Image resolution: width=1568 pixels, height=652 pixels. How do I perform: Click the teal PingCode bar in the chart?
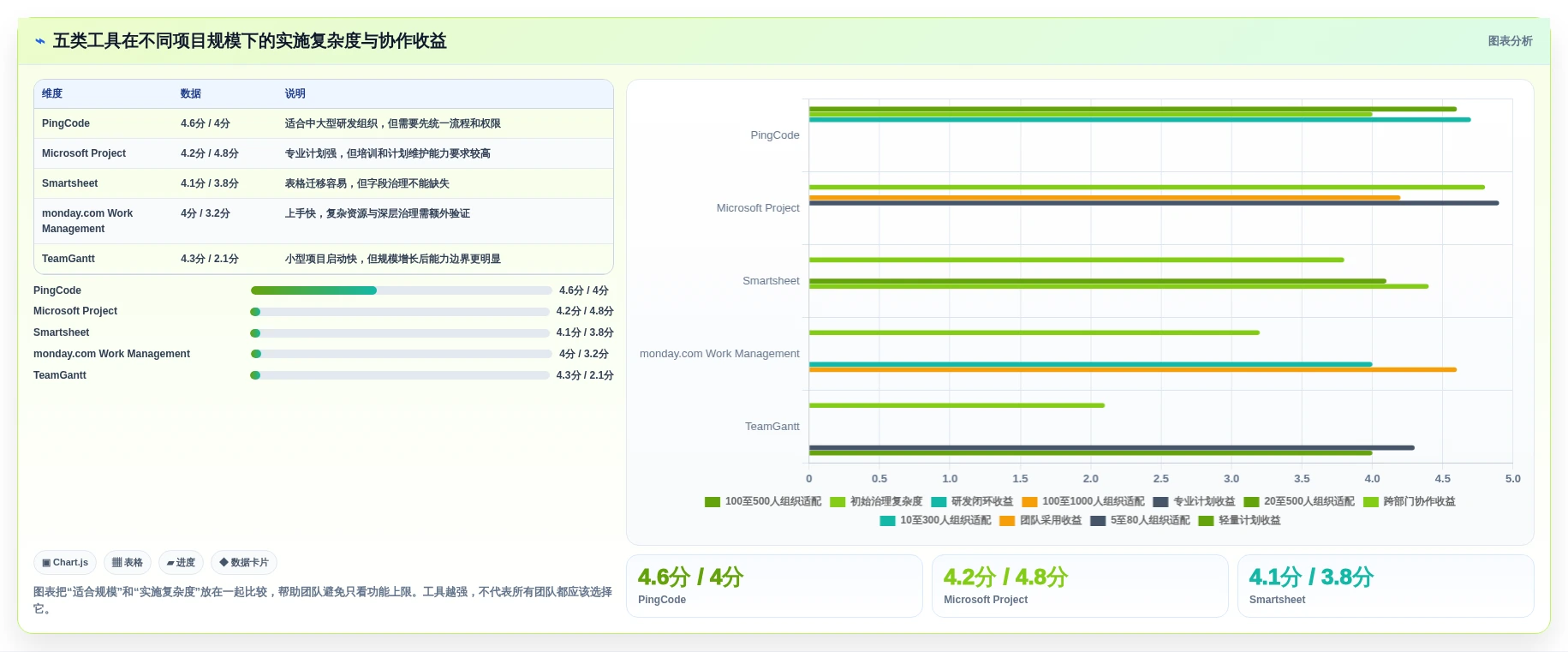point(1140,120)
